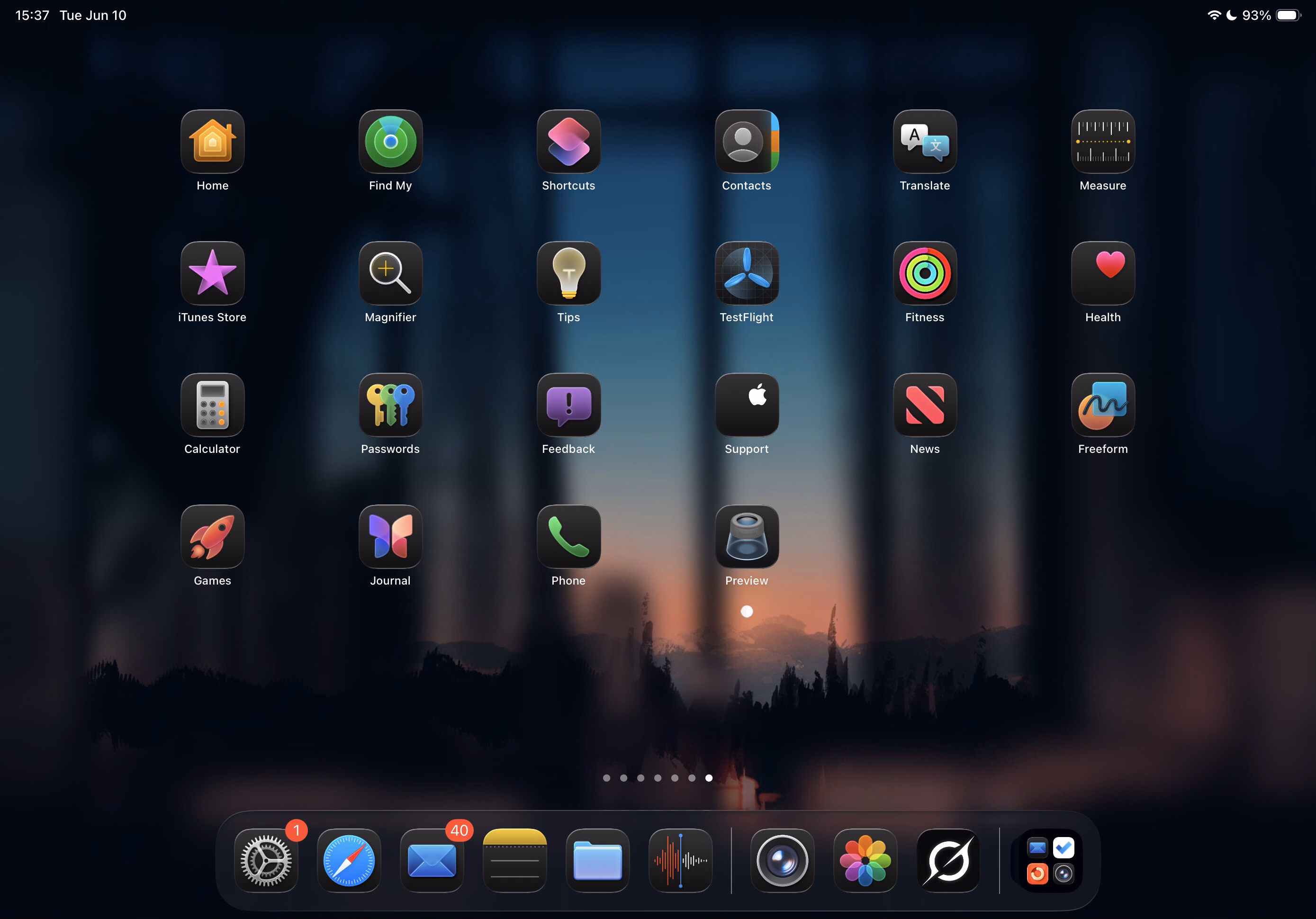Open the App Library folder in dock
This screenshot has width=1316, height=919.
pos(1051,861)
